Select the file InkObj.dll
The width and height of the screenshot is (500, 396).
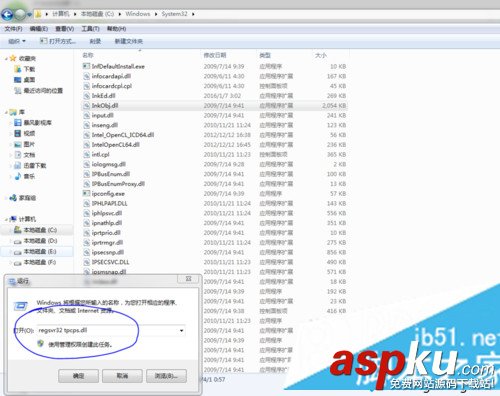pyautogui.click(x=215, y=105)
